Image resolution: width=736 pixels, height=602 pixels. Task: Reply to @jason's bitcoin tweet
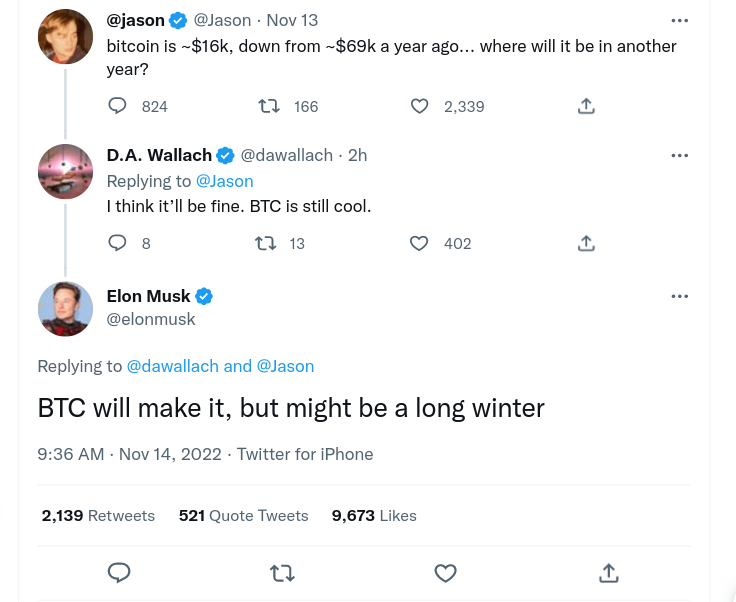pyautogui.click(x=118, y=106)
